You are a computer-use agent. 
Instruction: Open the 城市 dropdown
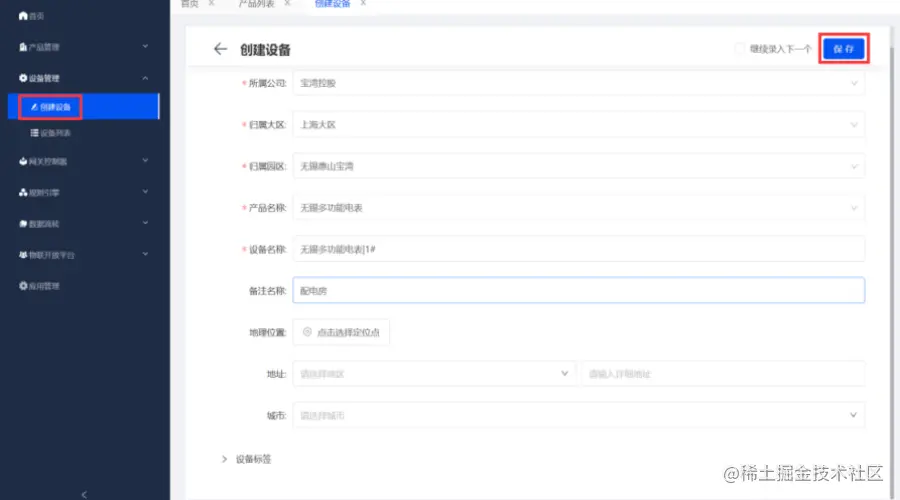[579, 415]
